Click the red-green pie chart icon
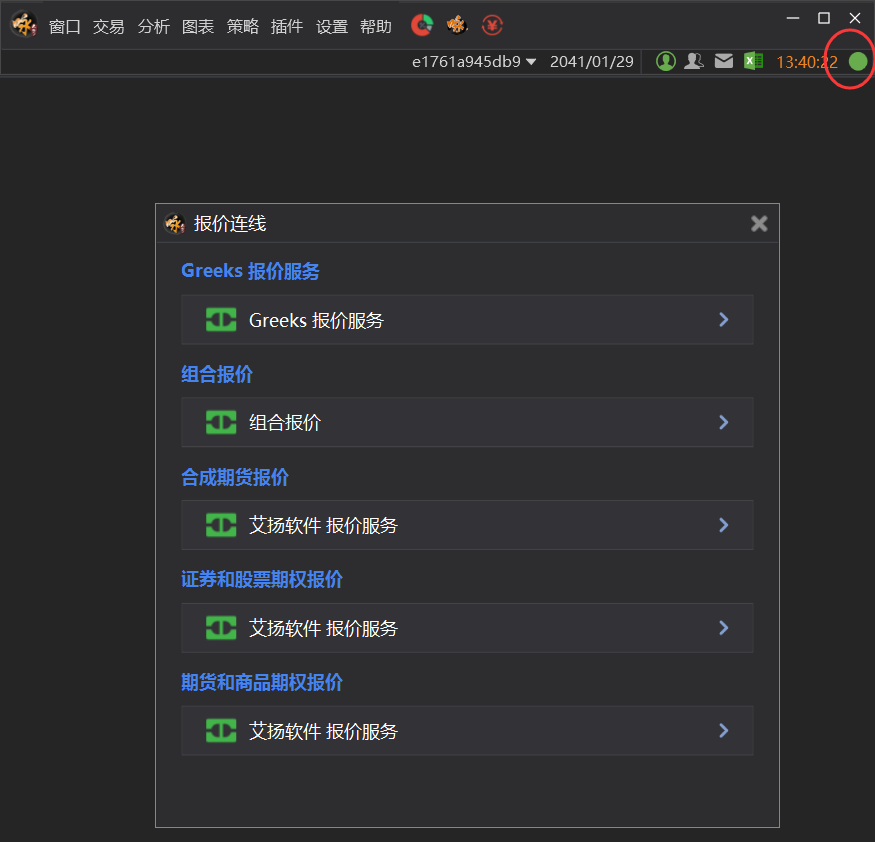 pyautogui.click(x=422, y=25)
